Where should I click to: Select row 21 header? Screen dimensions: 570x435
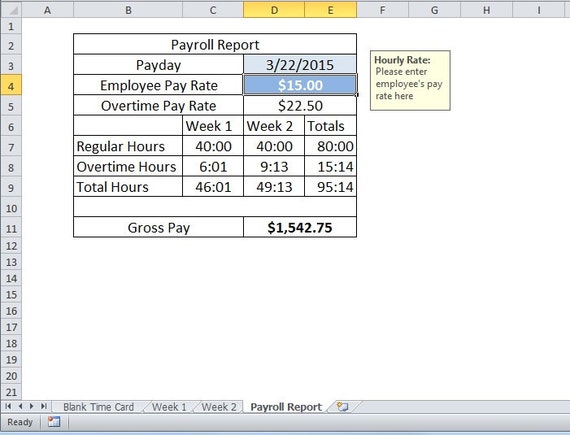[x=11, y=392]
